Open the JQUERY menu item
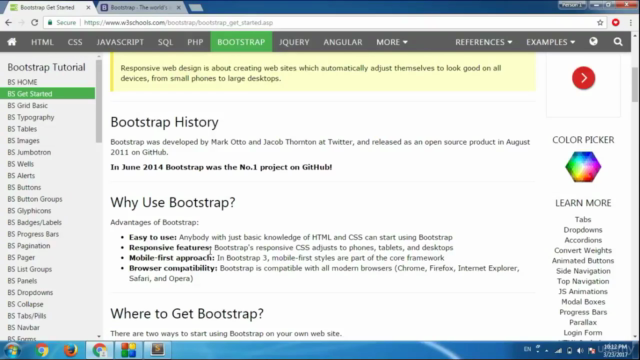 (x=294, y=42)
